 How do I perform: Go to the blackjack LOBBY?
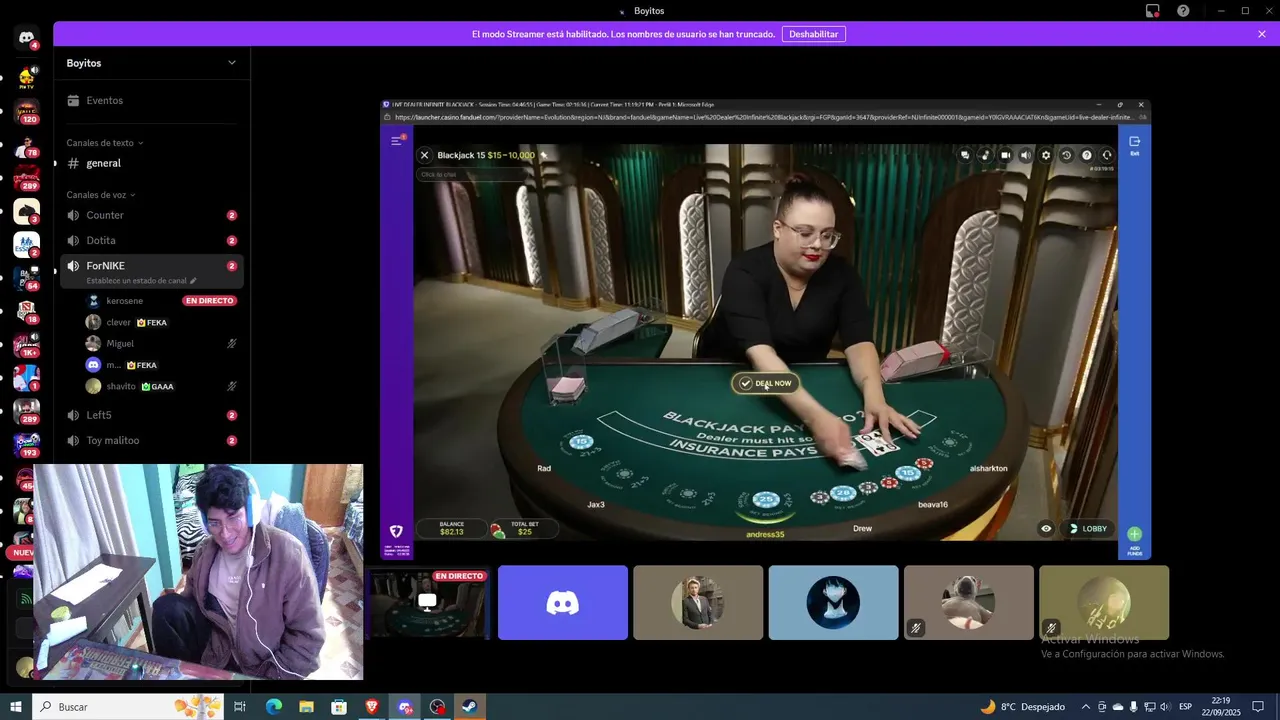1088,529
